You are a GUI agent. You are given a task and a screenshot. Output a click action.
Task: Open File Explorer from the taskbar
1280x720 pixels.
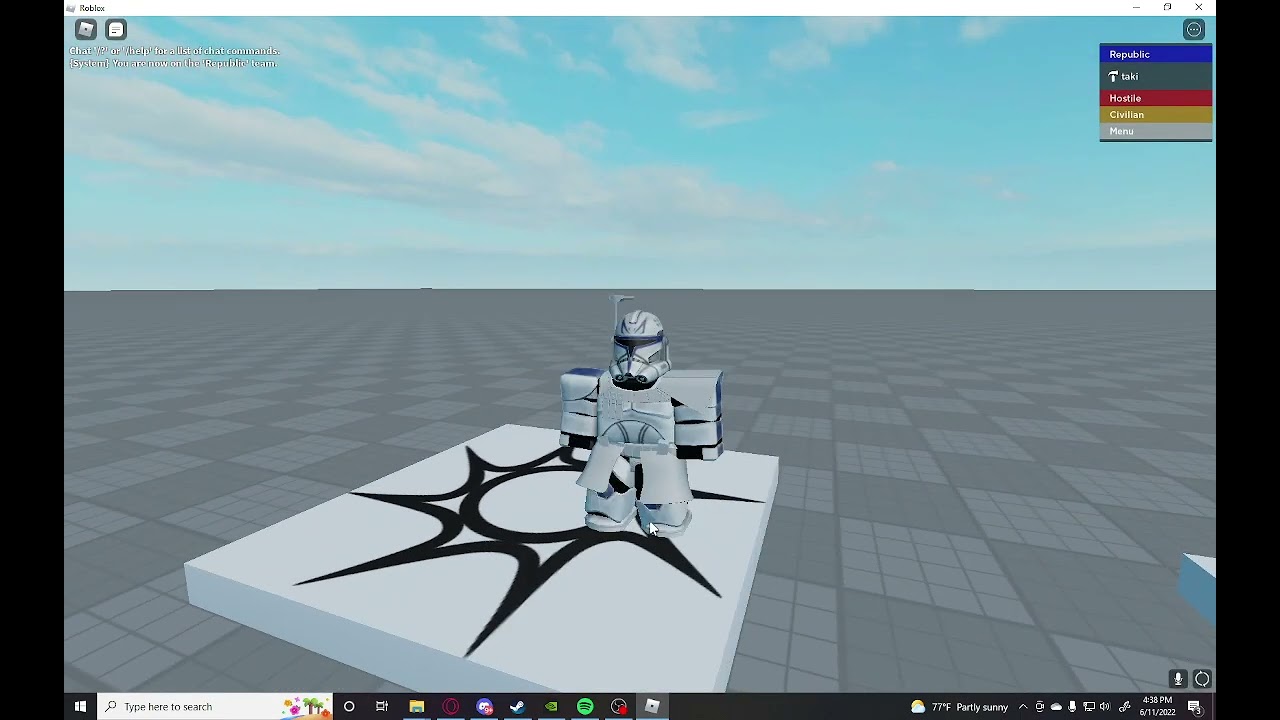coord(417,706)
